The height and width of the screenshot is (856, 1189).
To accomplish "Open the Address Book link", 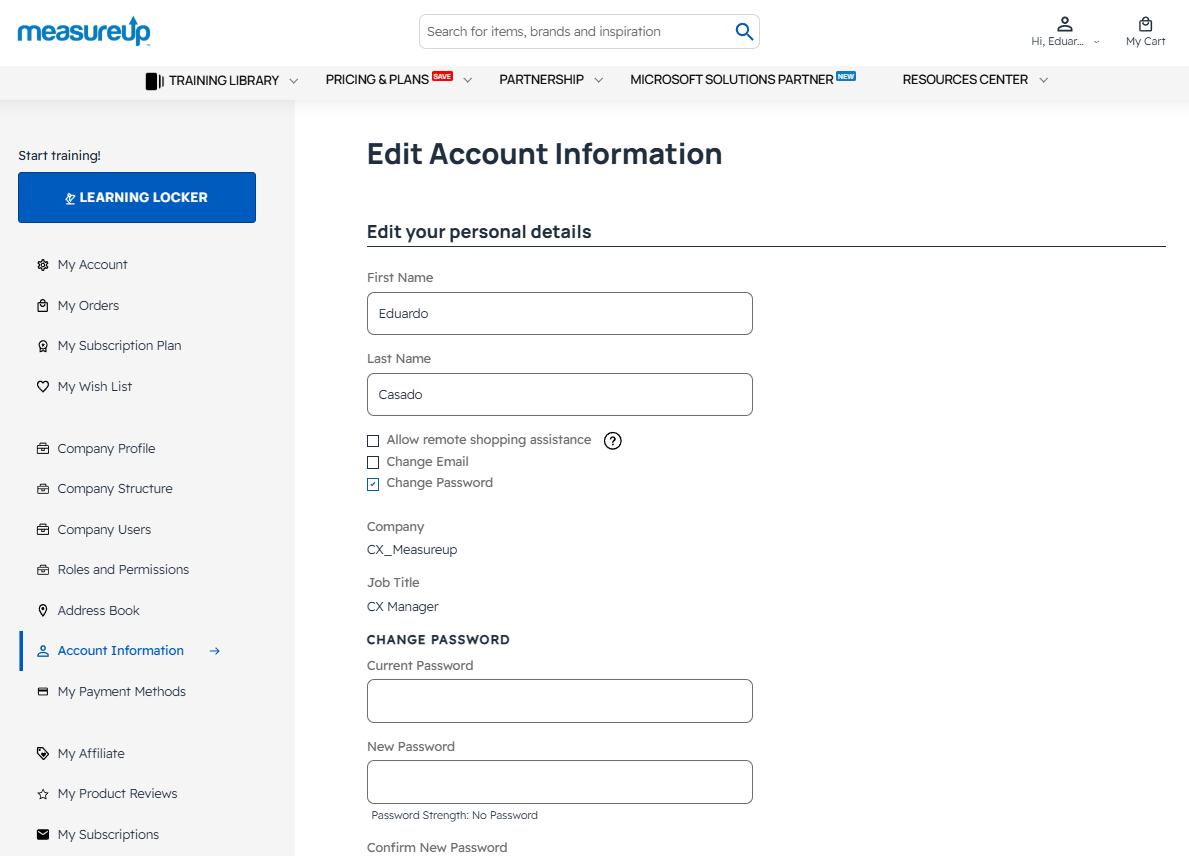I will click(99, 610).
